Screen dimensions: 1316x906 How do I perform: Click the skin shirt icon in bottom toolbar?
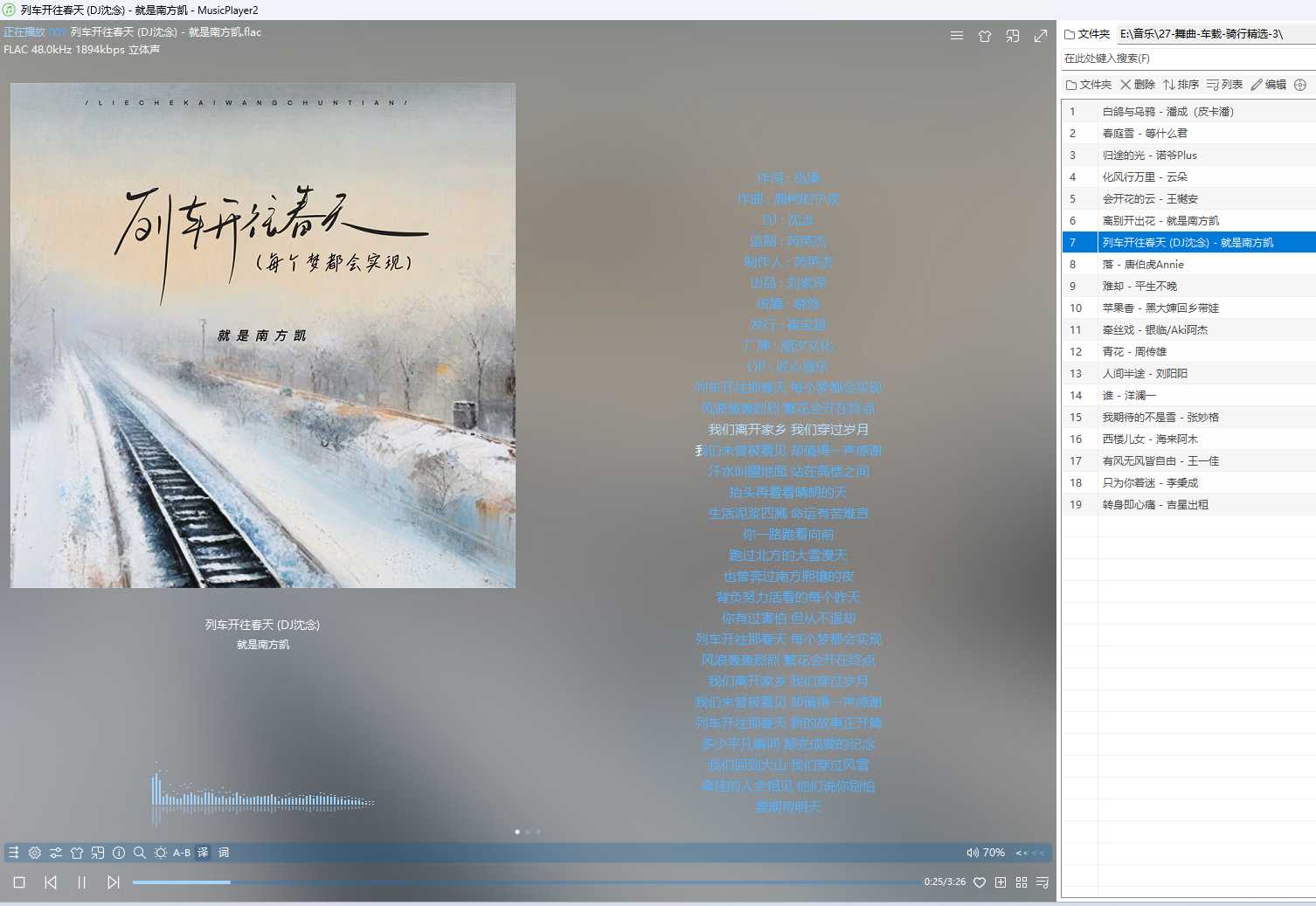pyautogui.click(x=77, y=853)
